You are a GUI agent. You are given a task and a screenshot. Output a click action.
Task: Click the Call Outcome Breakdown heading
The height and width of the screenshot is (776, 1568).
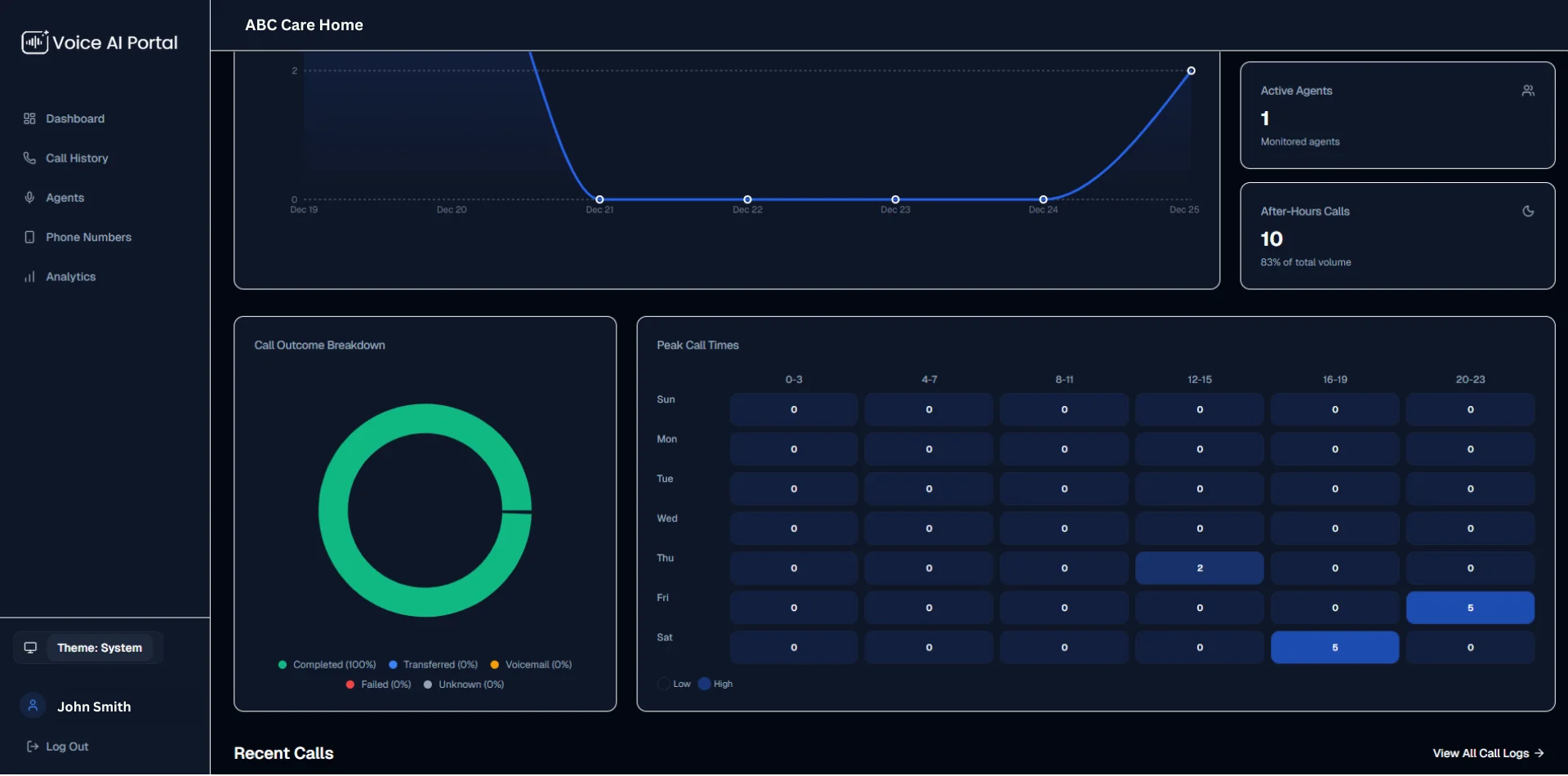click(x=319, y=346)
